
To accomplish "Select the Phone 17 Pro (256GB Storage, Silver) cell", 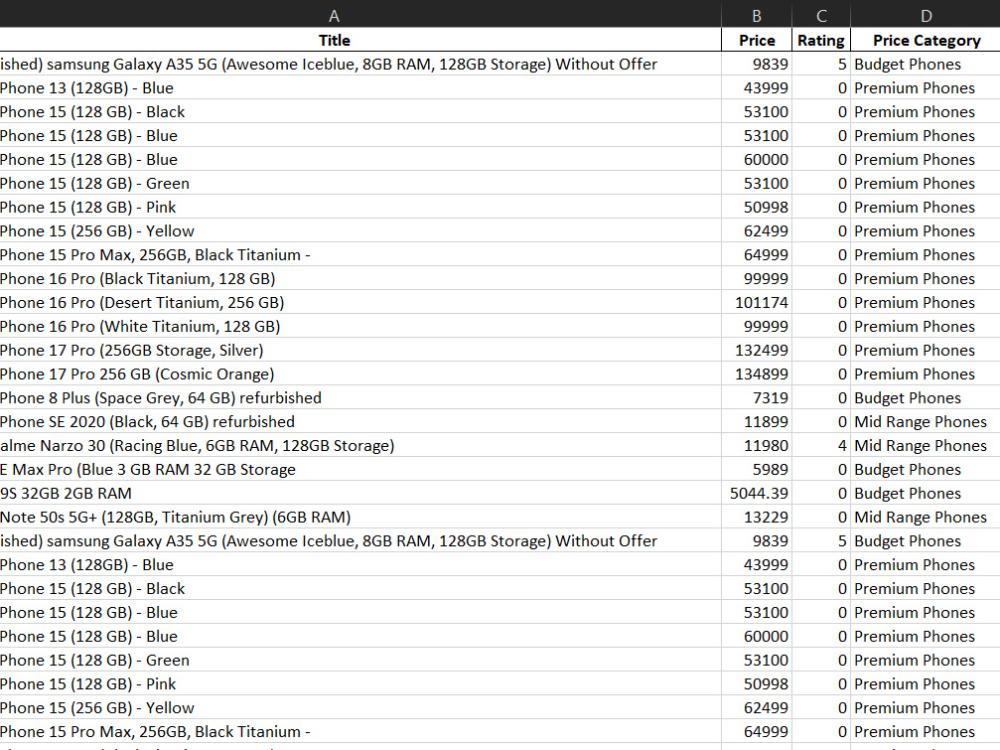I will [x=360, y=350].
